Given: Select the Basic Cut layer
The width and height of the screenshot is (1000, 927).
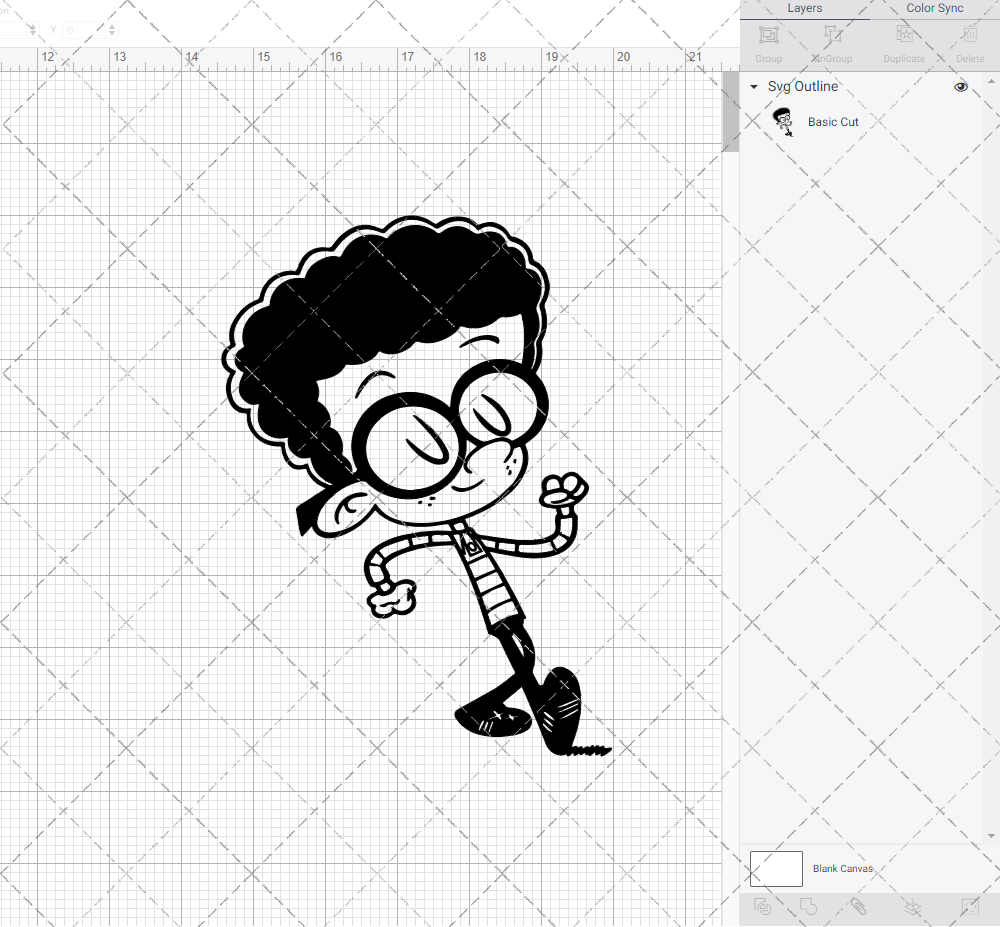Looking at the screenshot, I should (x=833, y=121).
